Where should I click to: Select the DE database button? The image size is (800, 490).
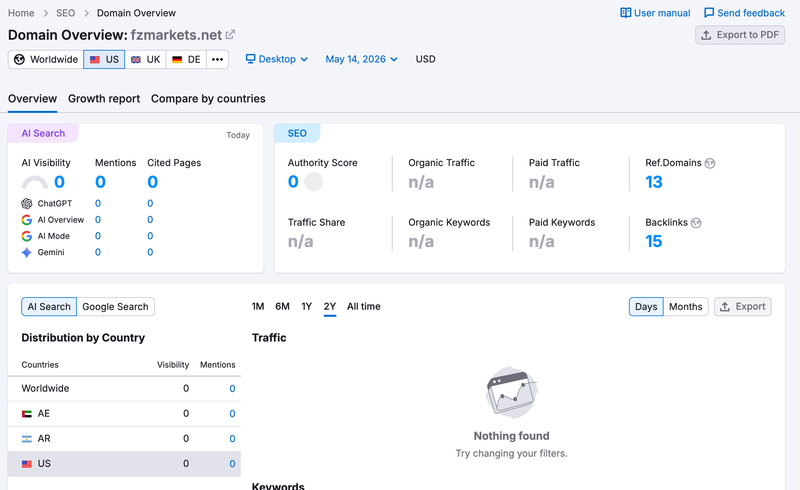coord(186,59)
